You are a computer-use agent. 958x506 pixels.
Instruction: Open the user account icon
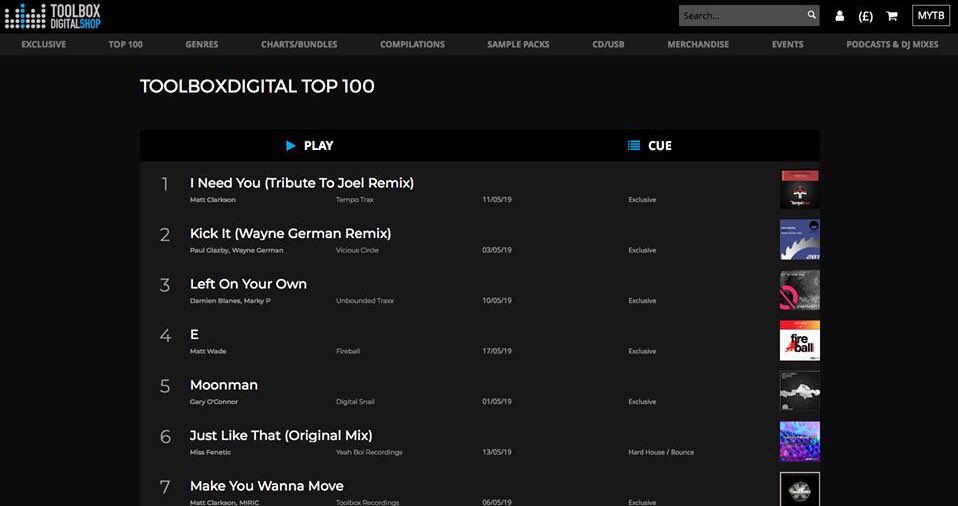839,16
